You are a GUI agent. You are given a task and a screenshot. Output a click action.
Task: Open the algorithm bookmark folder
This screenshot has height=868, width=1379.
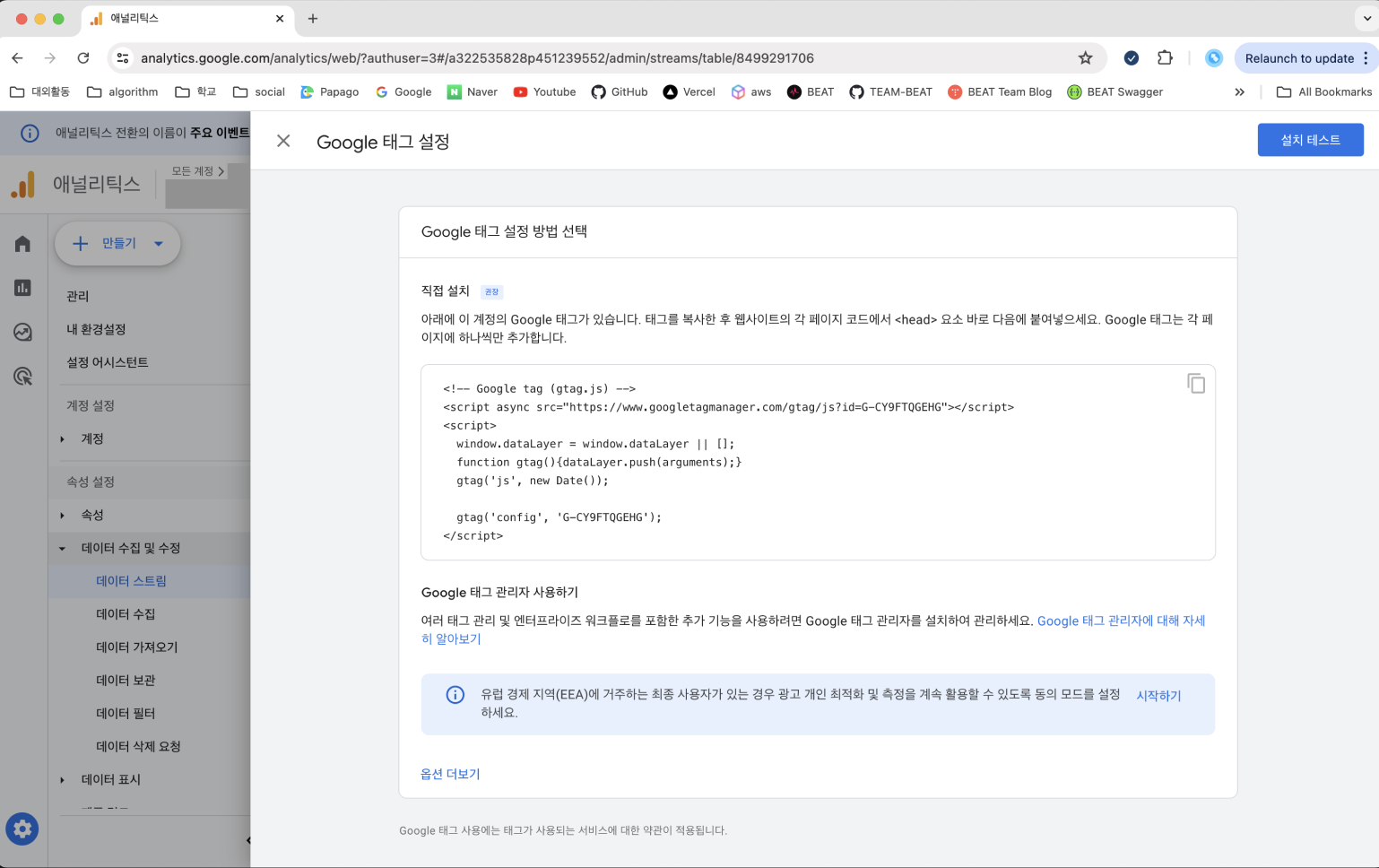(x=123, y=91)
